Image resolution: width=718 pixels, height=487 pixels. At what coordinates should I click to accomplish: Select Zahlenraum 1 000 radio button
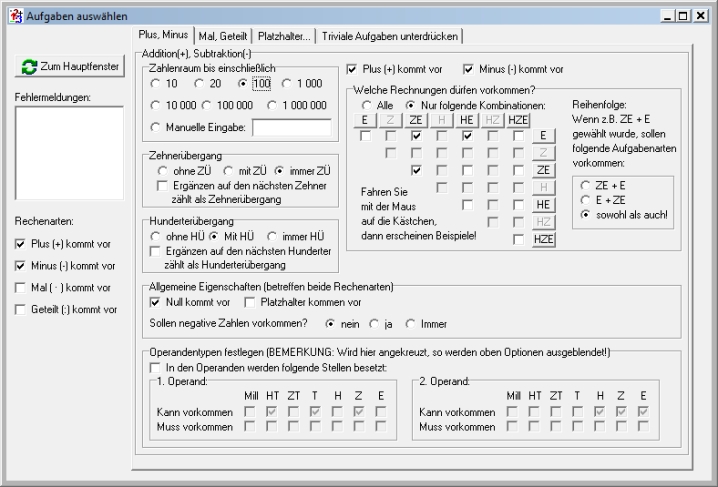[288, 84]
